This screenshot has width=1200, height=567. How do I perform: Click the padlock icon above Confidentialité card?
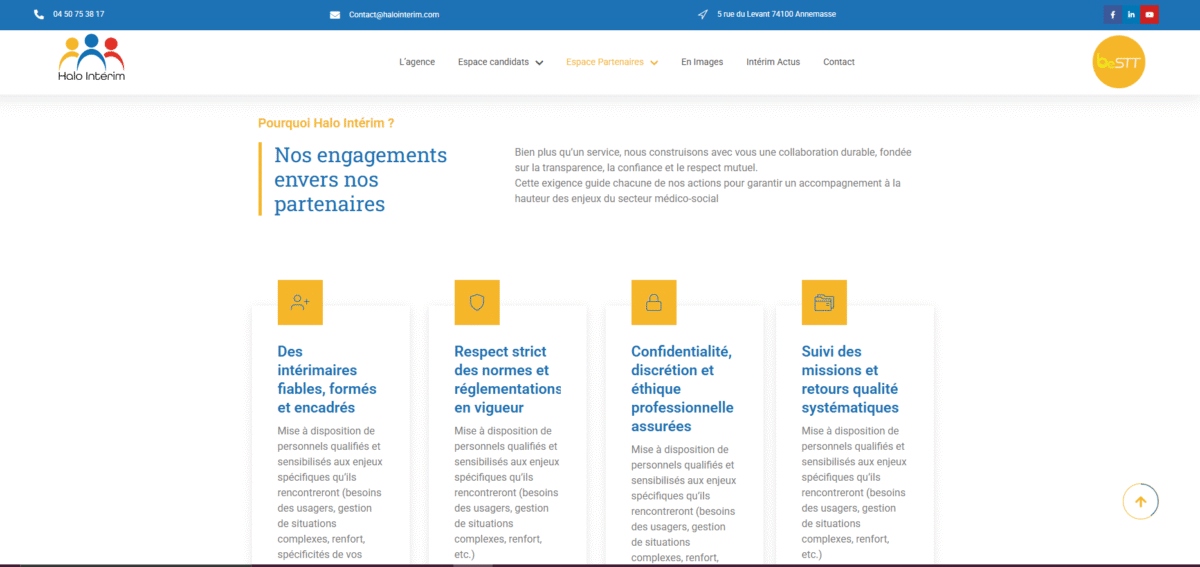tap(654, 302)
